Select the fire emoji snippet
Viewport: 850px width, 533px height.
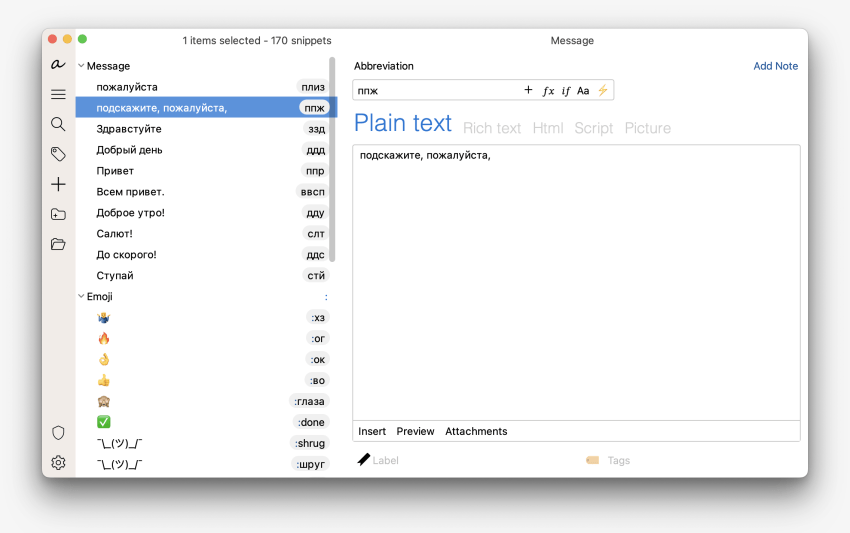click(104, 339)
